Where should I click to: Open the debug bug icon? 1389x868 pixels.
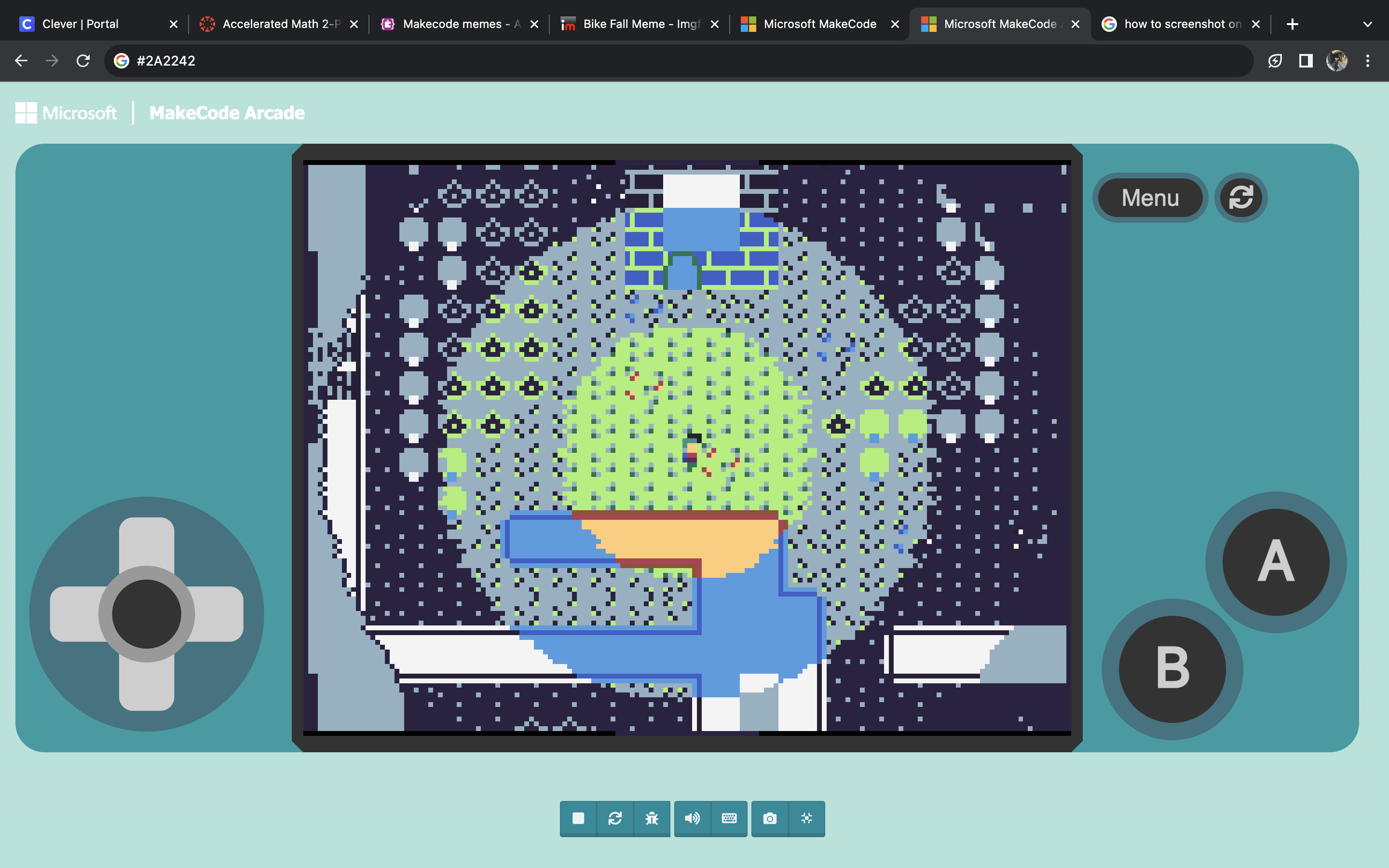[x=652, y=818]
